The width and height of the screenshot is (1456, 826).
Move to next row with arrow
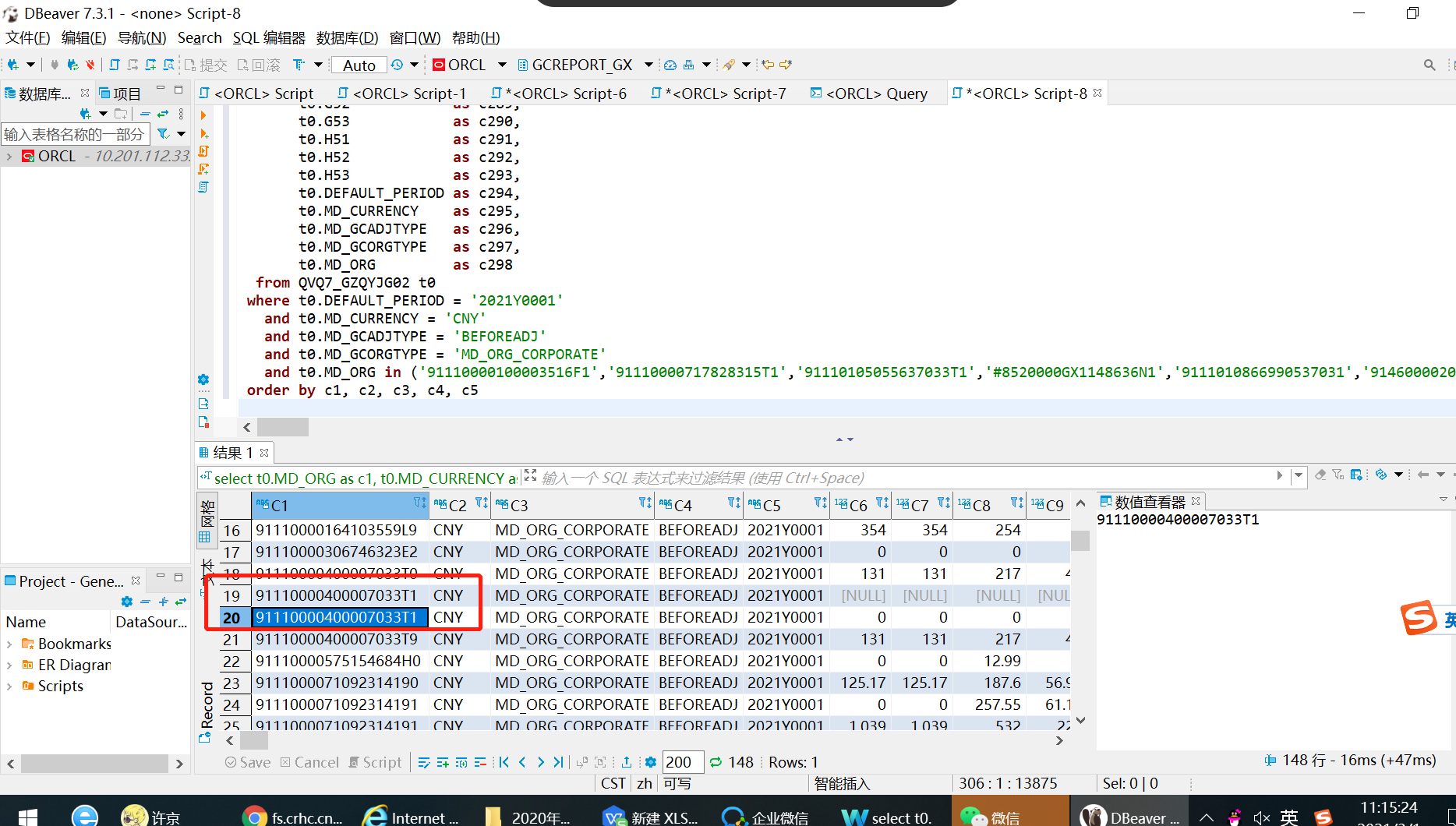point(540,762)
